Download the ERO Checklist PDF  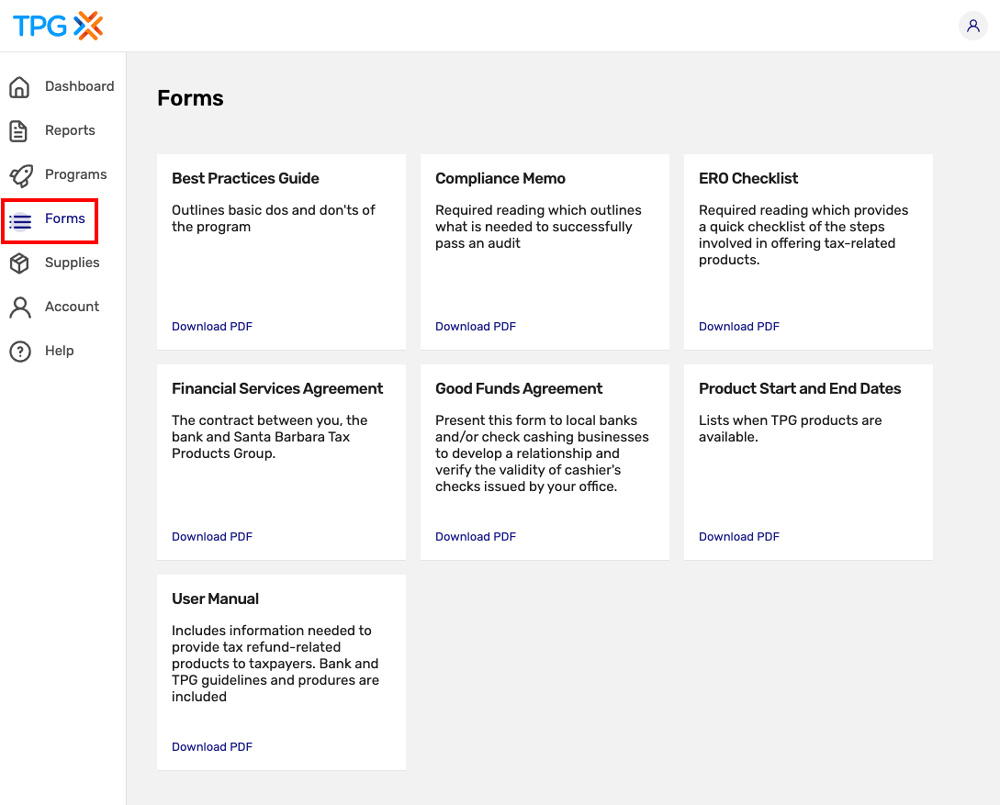[x=739, y=326]
